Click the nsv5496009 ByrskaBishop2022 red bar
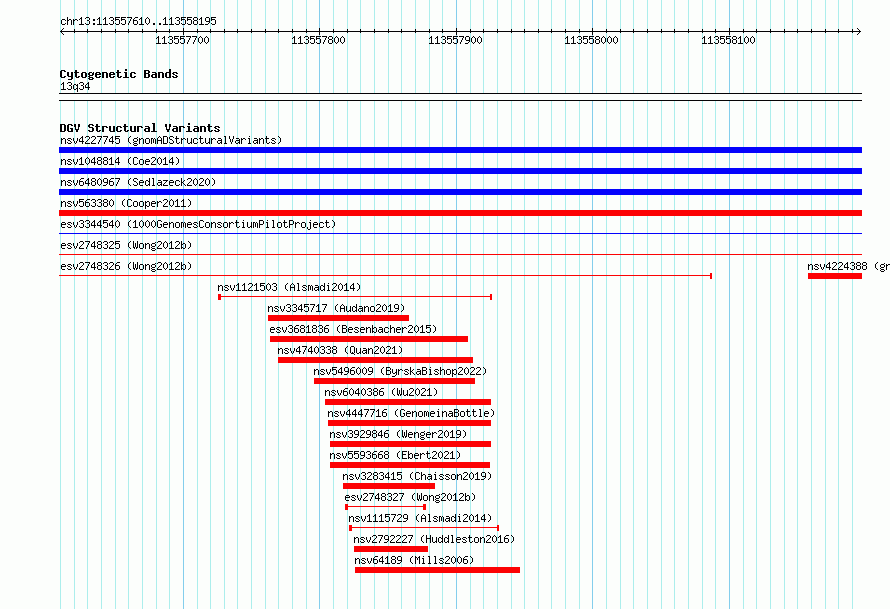This screenshot has width=890, height=609. (394, 381)
